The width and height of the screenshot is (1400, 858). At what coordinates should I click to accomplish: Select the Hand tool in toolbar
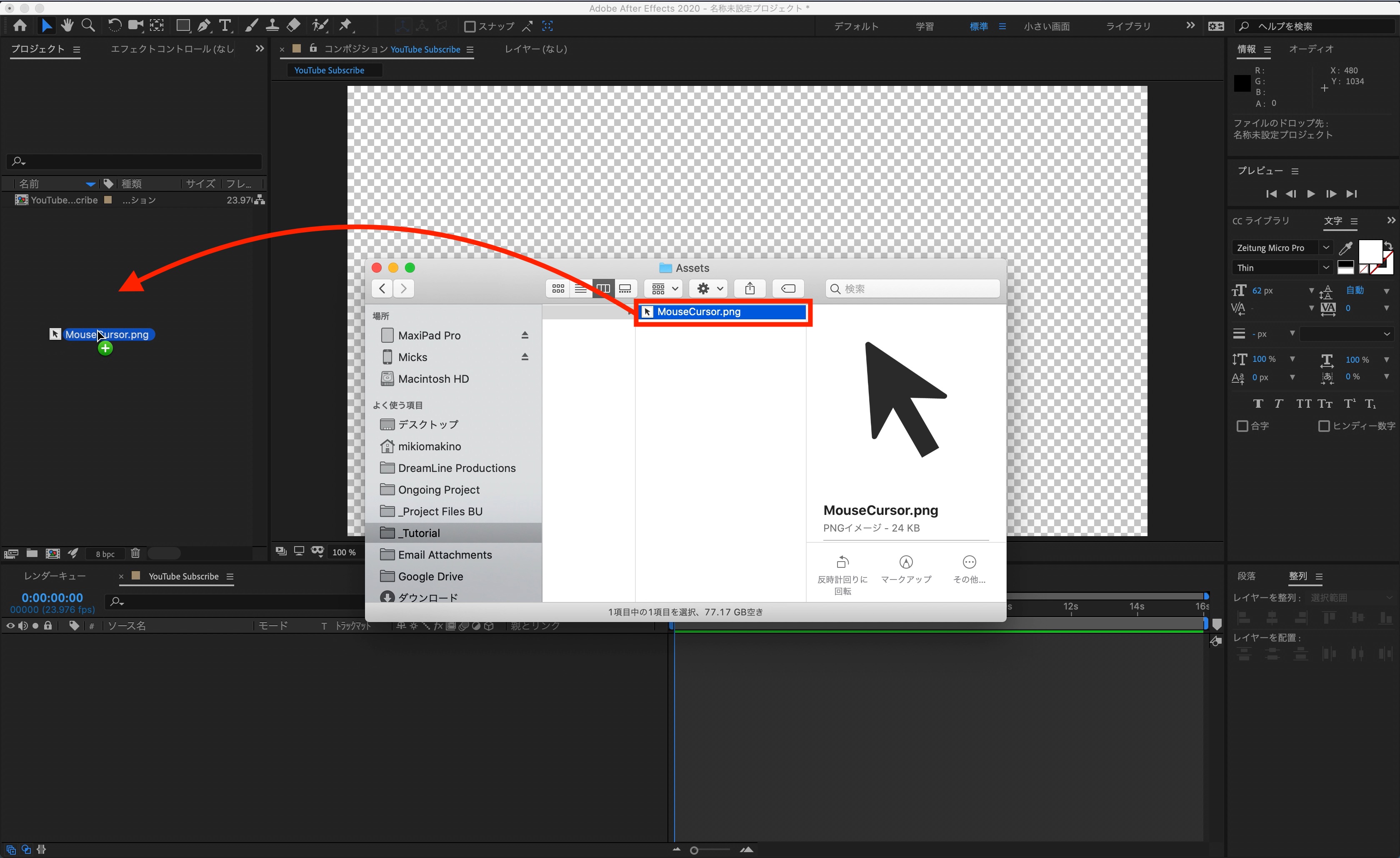[67, 25]
